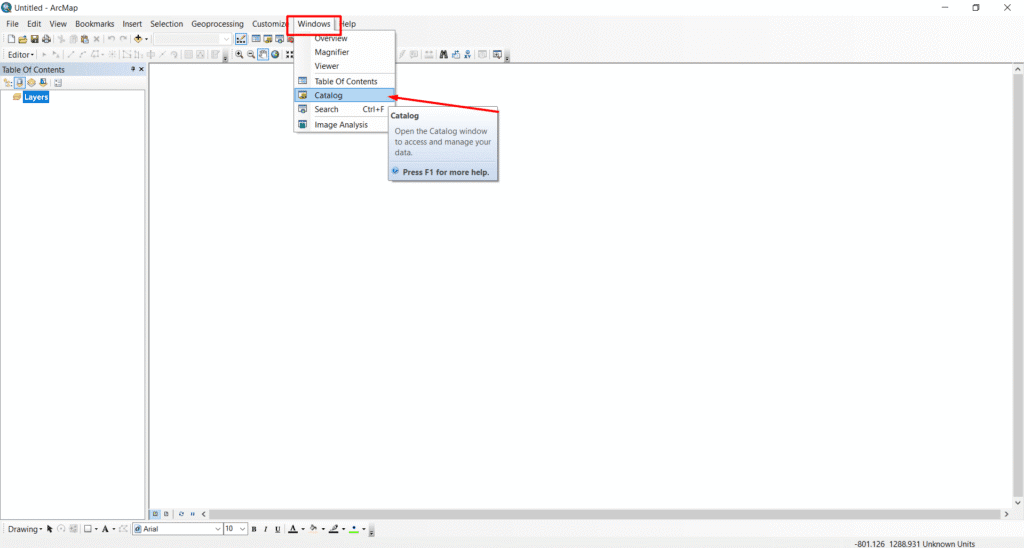Open rectangle shape dropdown arrow
Viewport: 1024px width, 548px height.
click(96, 529)
